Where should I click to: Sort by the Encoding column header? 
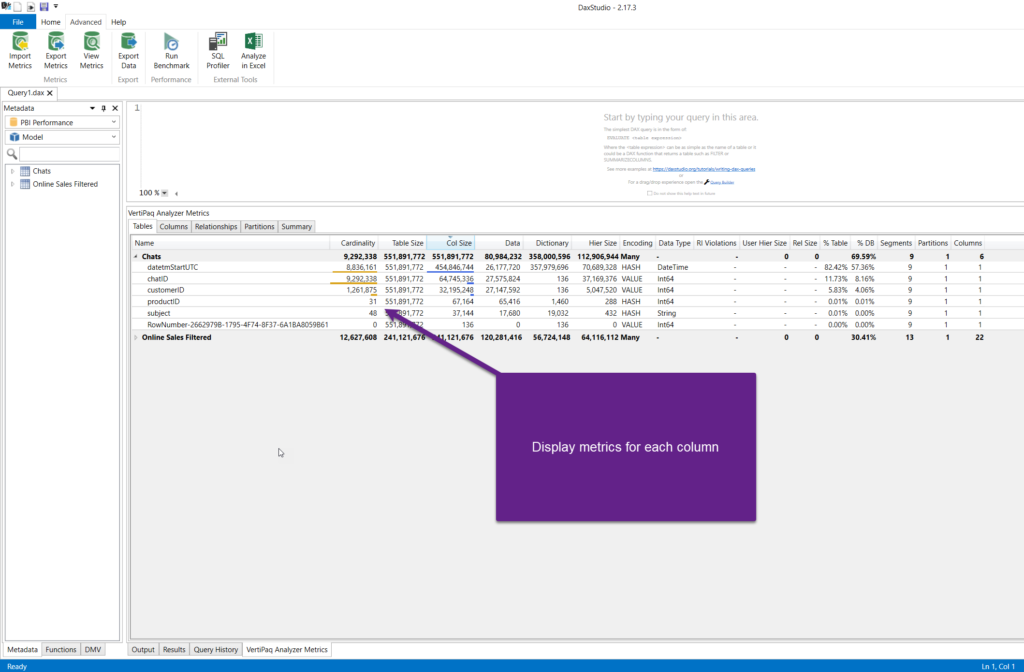(x=637, y=243)
